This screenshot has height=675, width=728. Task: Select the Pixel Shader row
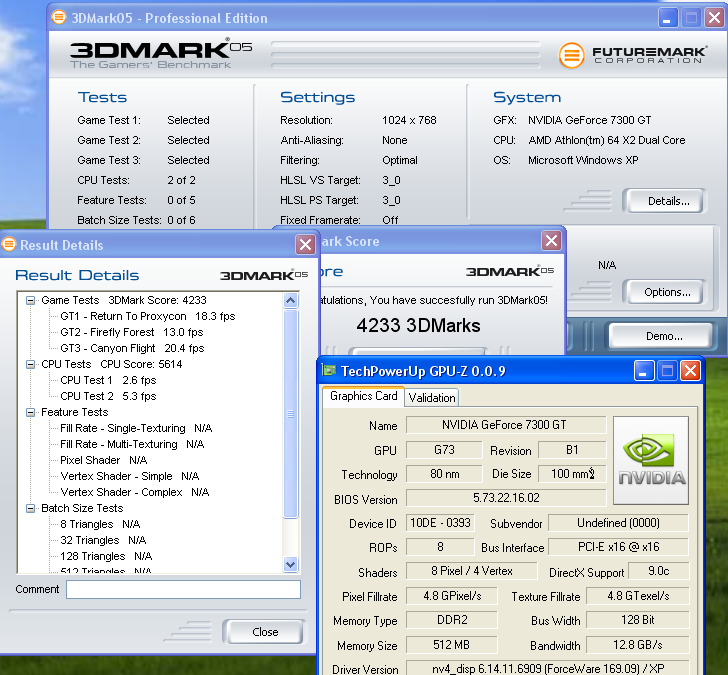(x=104, y=460)
